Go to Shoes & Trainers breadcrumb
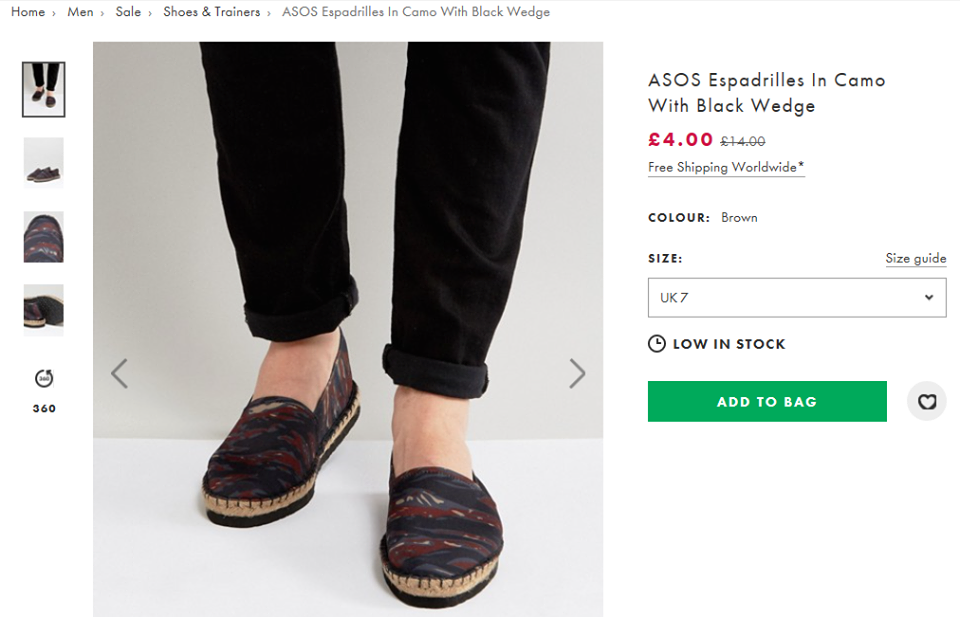960x617 pixels. [x=211, y=12]
